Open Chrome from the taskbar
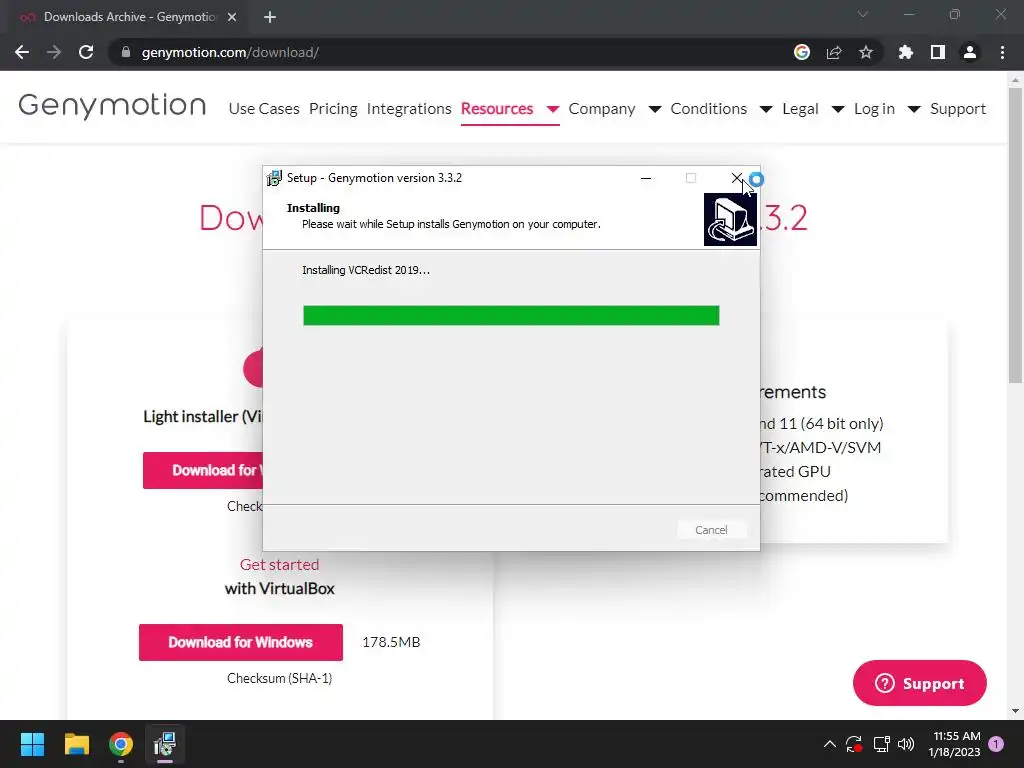Screen dimensions: 1024x768 121,744
